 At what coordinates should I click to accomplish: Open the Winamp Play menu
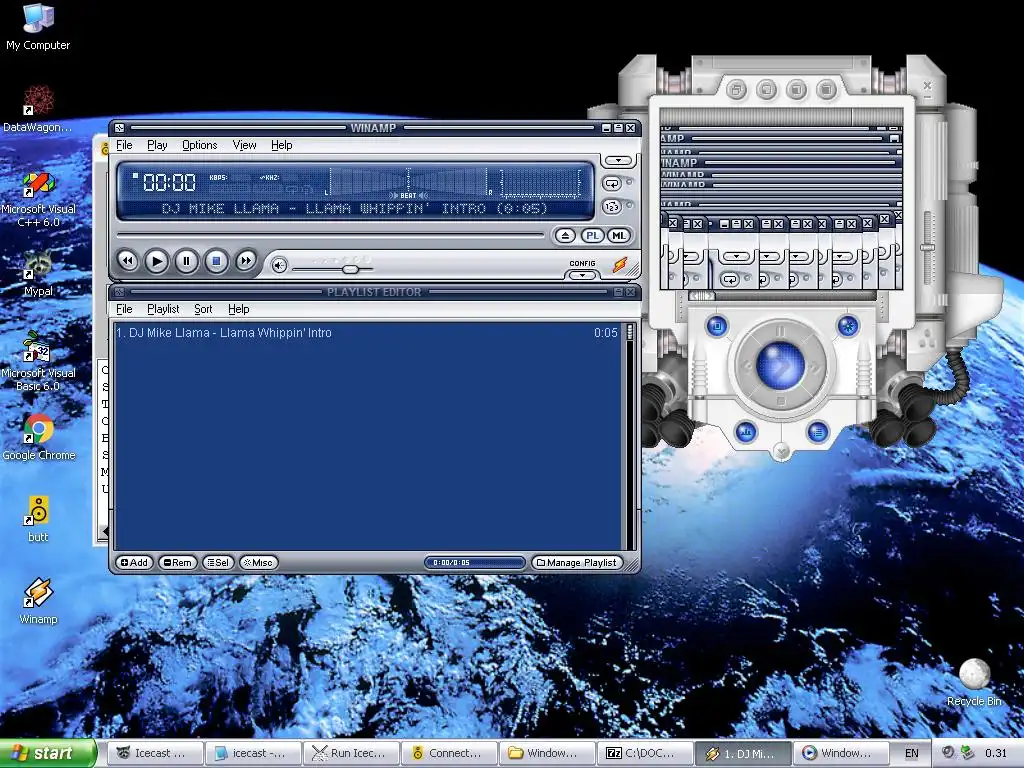click(157, 145)
